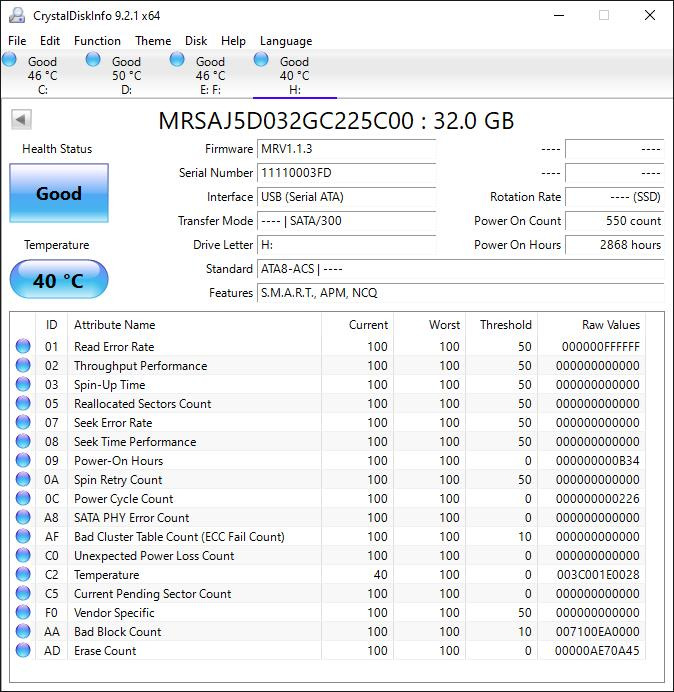Click the blue status orb for drive D:
The image size is (674, 692).
[93, 59]
